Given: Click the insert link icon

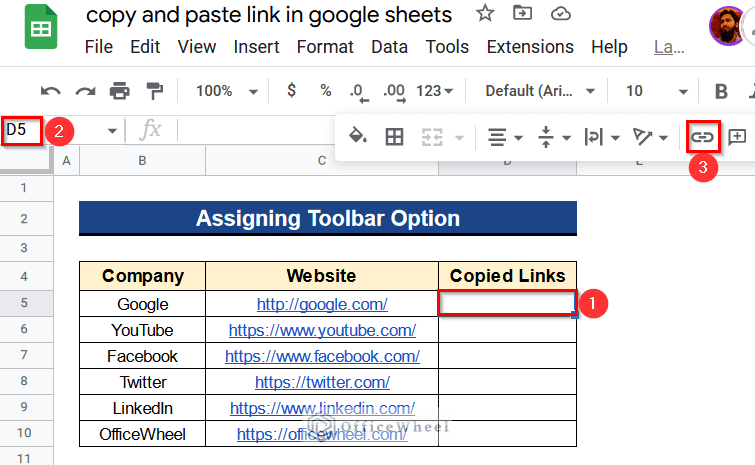Looking at the screenshot, I should click(x=703, y=138).
